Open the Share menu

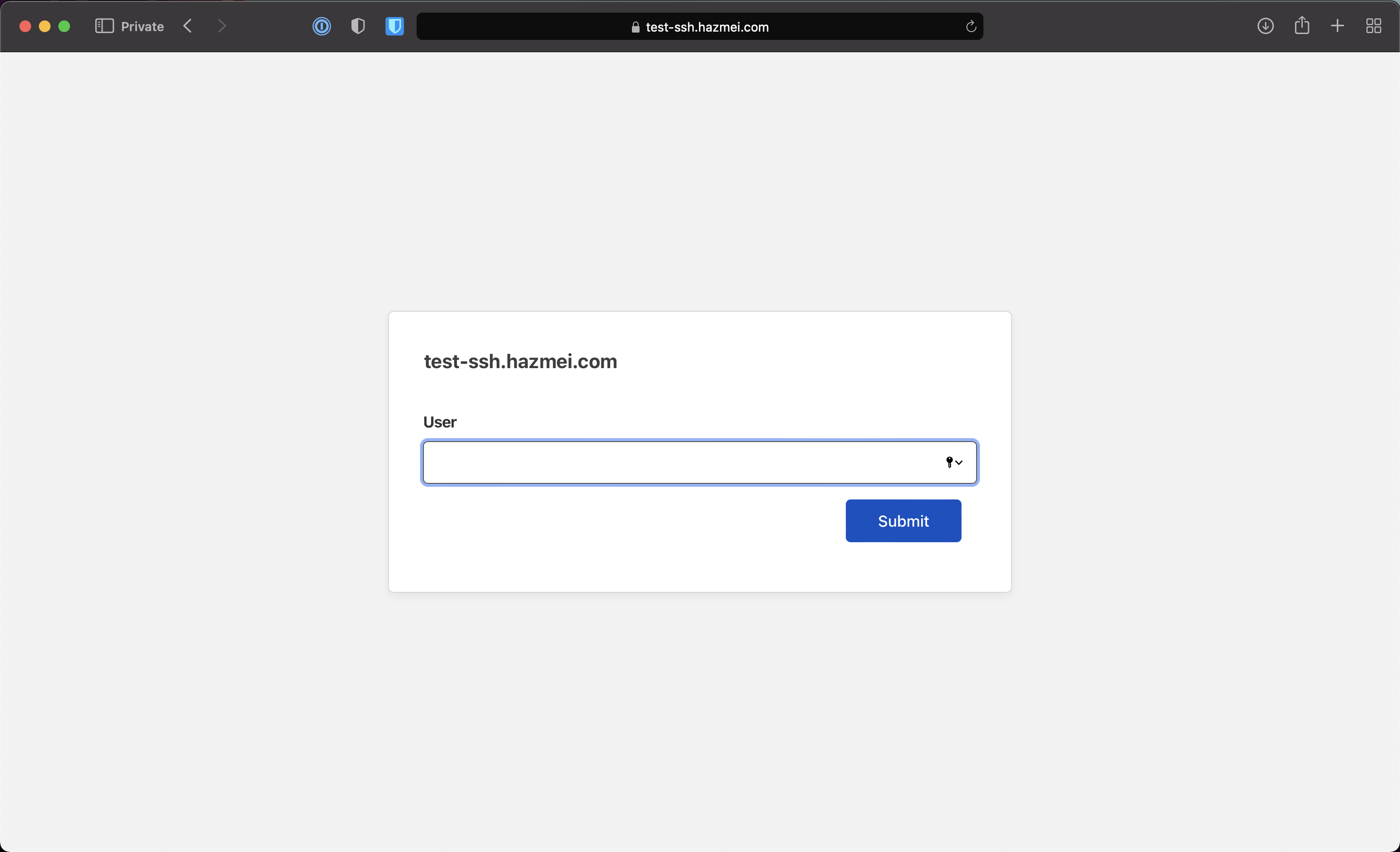tap(1302, 26)
